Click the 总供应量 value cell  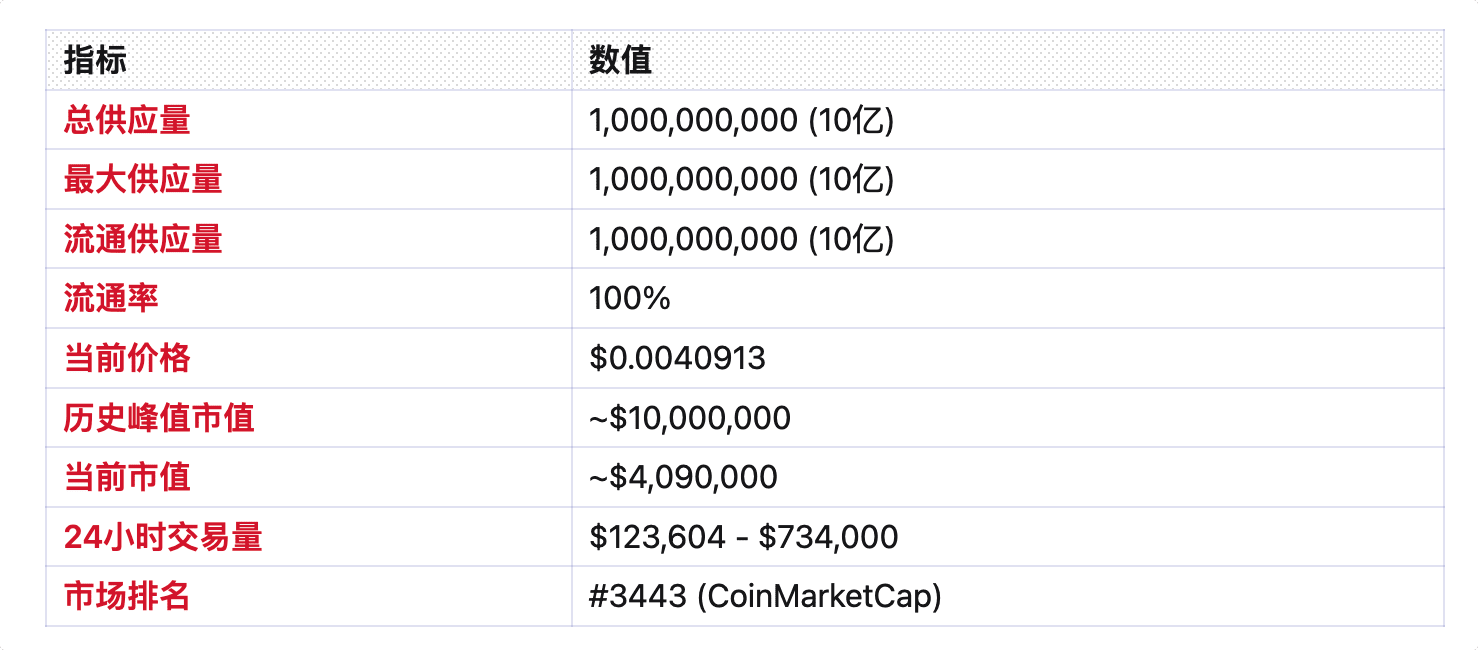(x=741, y=121)
